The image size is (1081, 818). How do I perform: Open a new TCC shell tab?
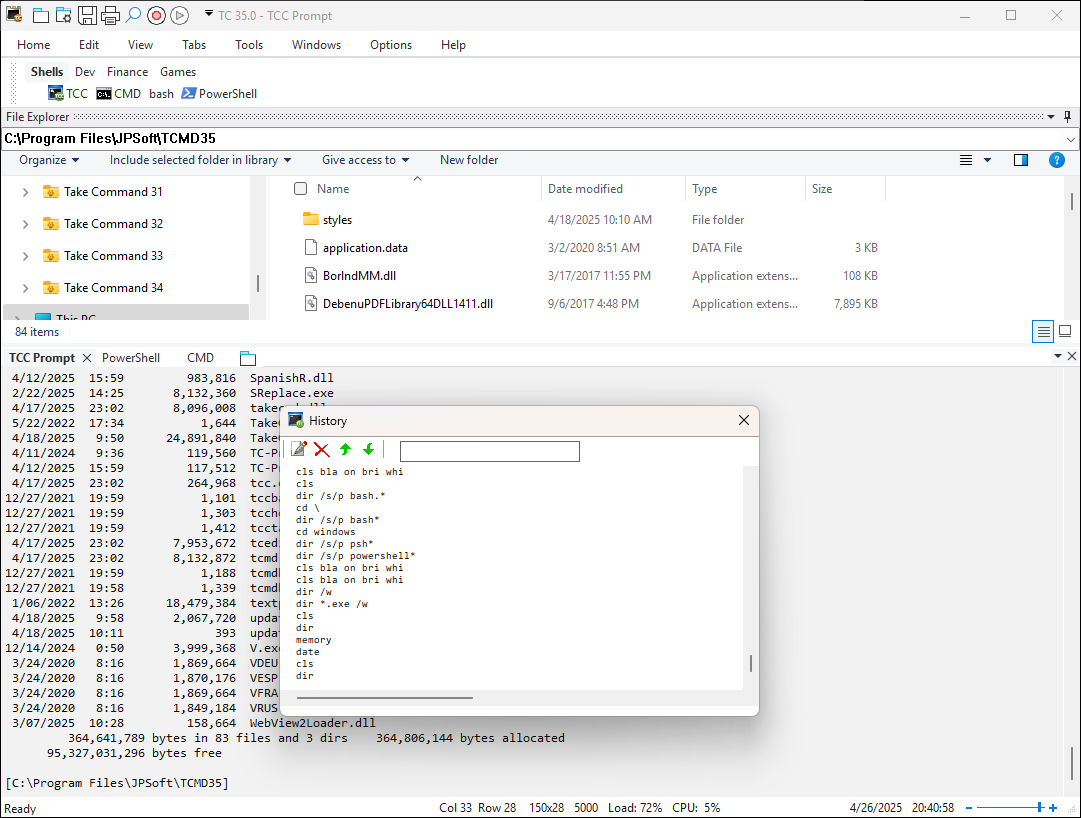pyautogui.click(x=68, y=93)
